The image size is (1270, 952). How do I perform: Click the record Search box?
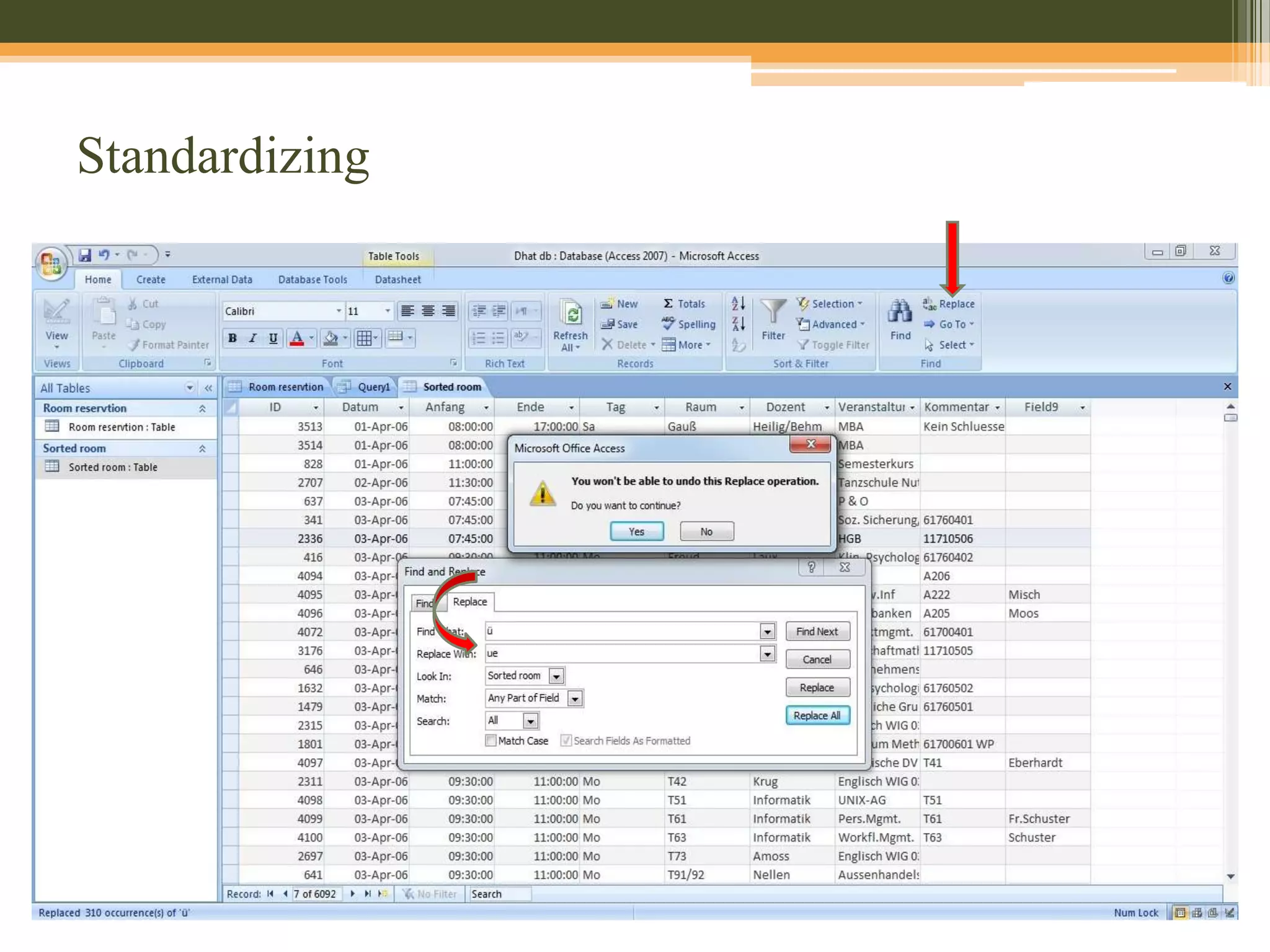tap(500, 894)
